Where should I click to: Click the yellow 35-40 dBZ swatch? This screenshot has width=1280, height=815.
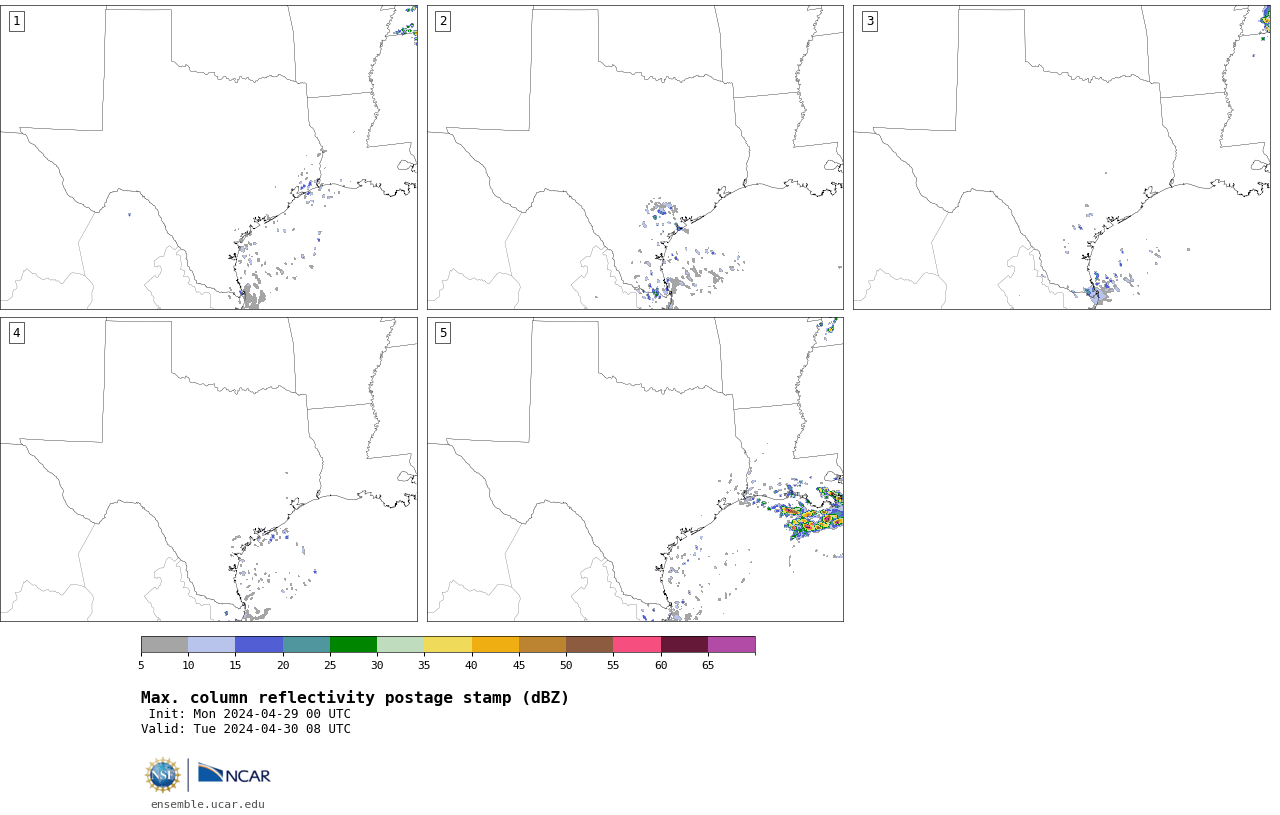point(448,644)
